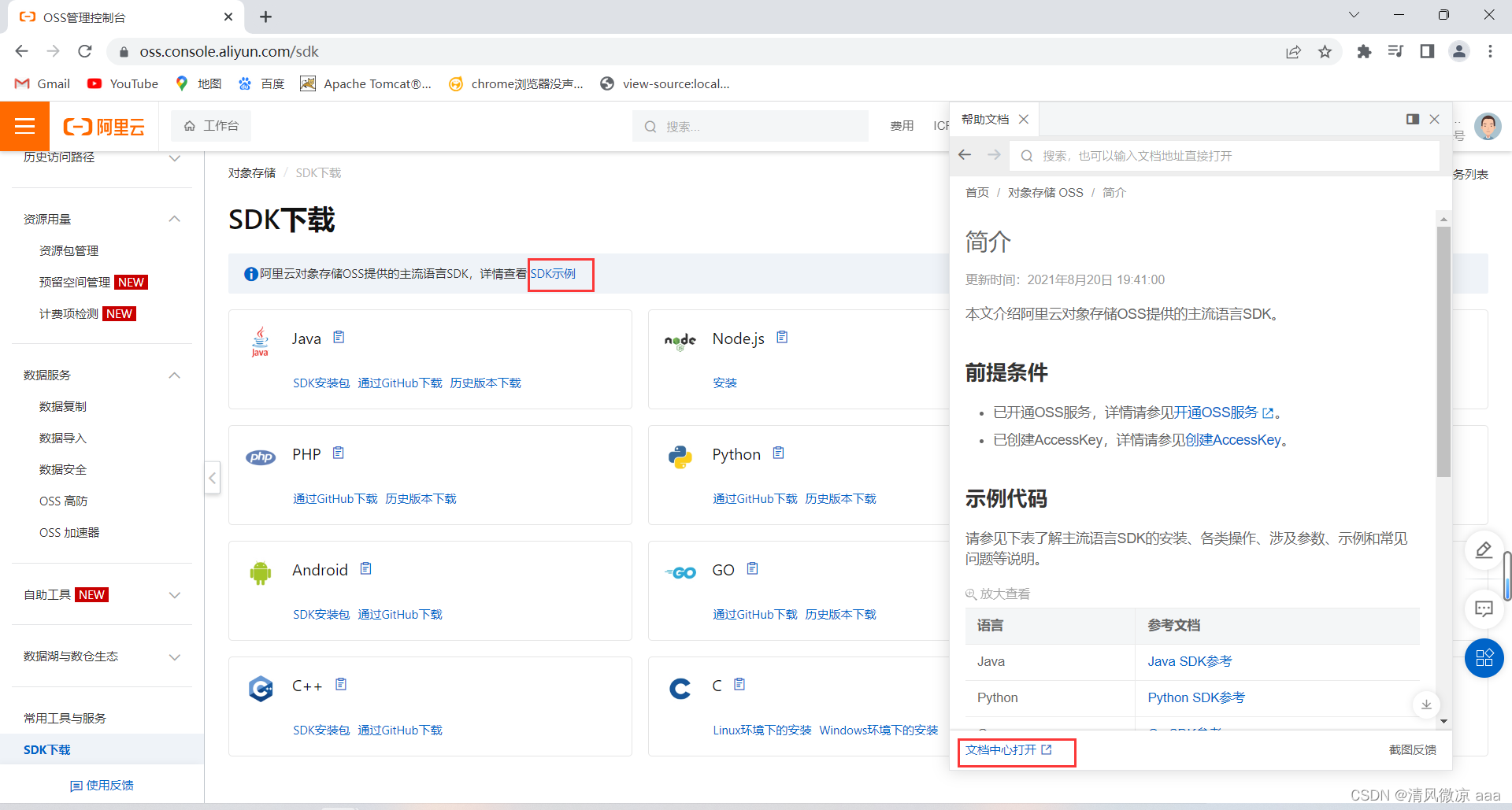Click 文档中心打开 link
Image resolution: width=1512 pixels, height=810 pixels.
(x=1009, y=750)
